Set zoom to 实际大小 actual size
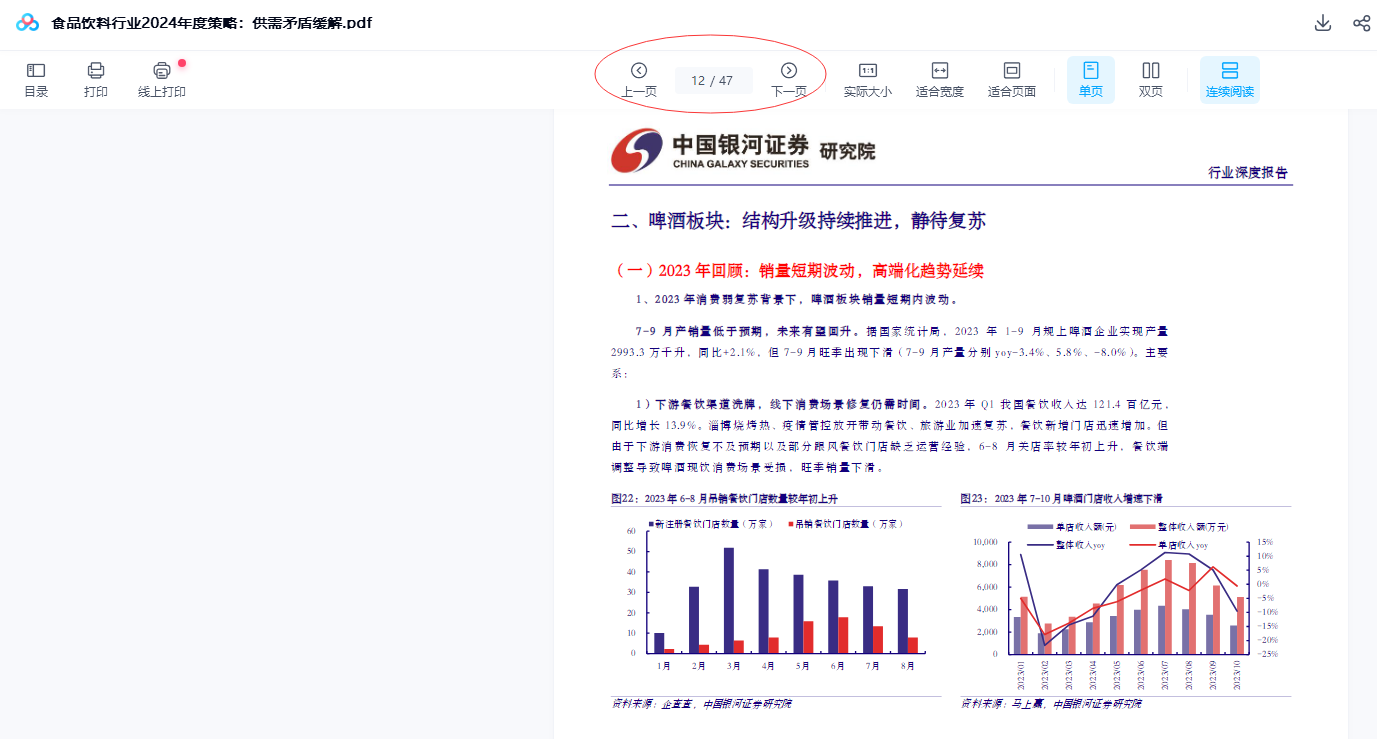 [x=867, y=80]
